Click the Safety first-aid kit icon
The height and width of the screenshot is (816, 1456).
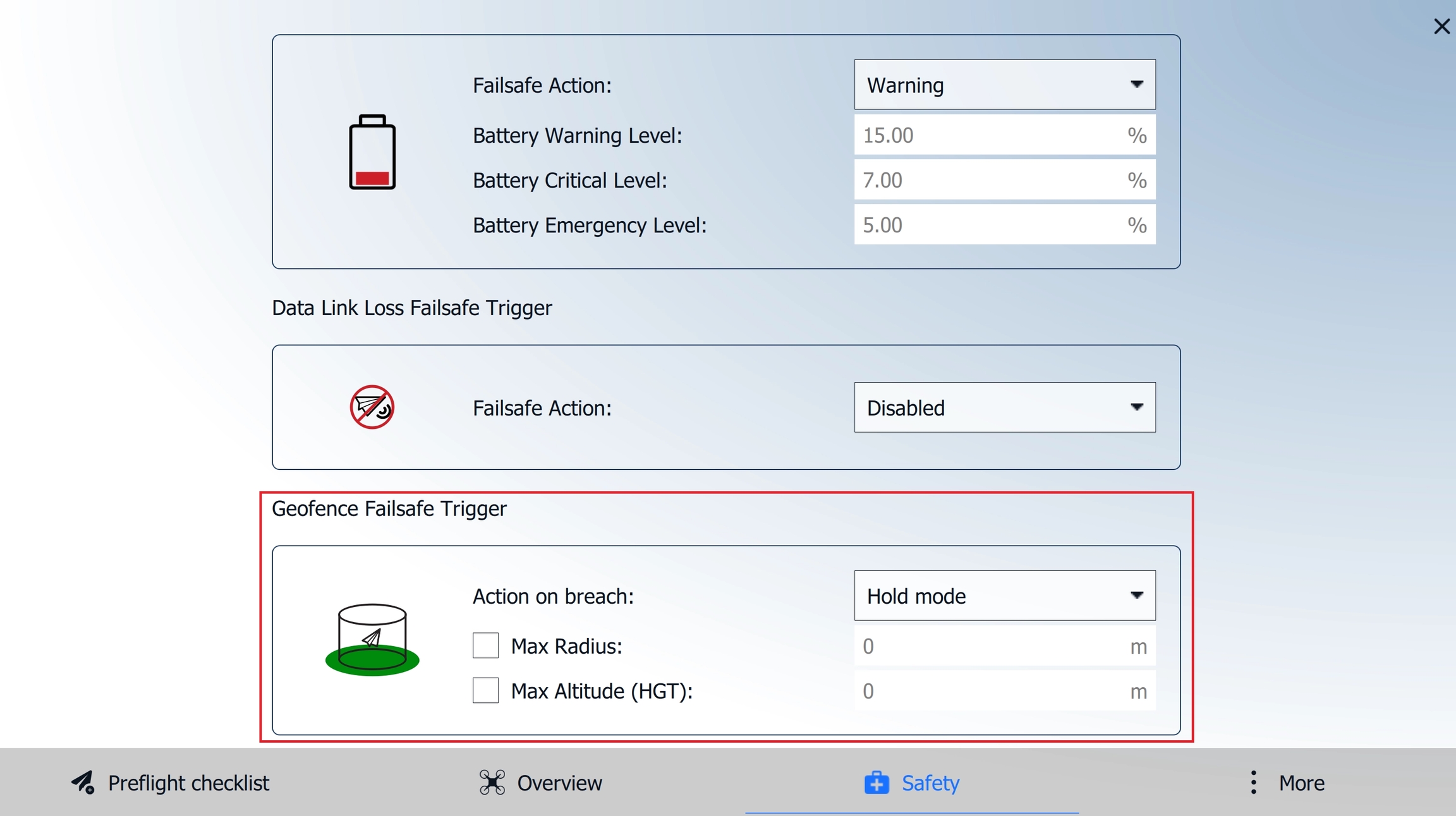point(877,783)
